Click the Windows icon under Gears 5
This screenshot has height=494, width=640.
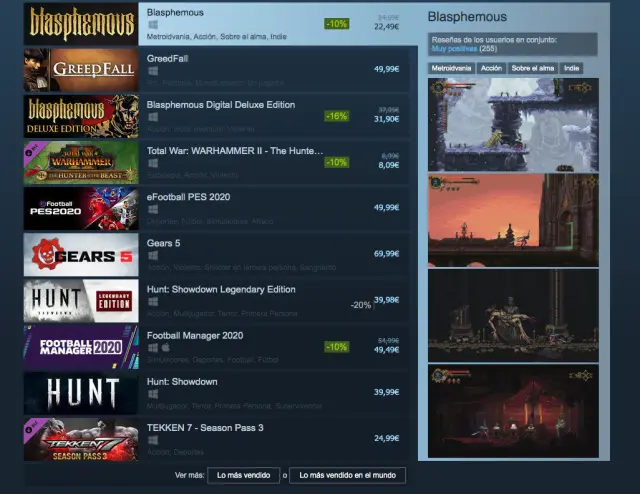(x=153, y=256)
